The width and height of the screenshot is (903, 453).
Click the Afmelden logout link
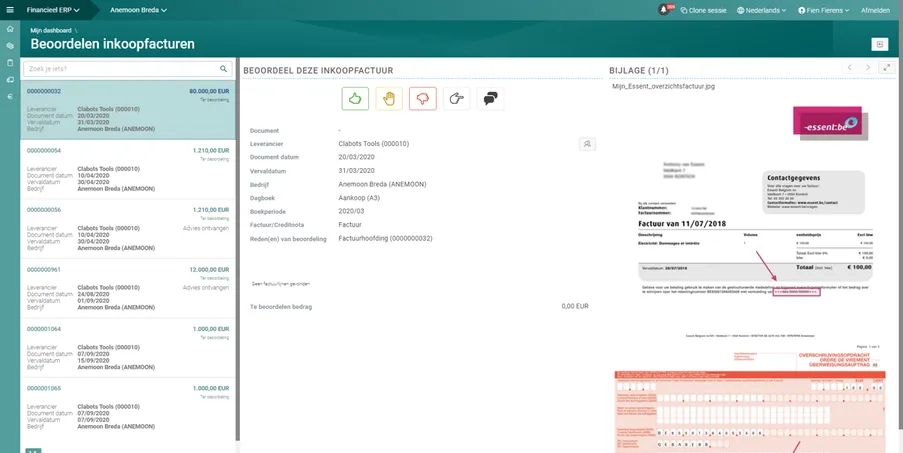(x=875, y=10)
